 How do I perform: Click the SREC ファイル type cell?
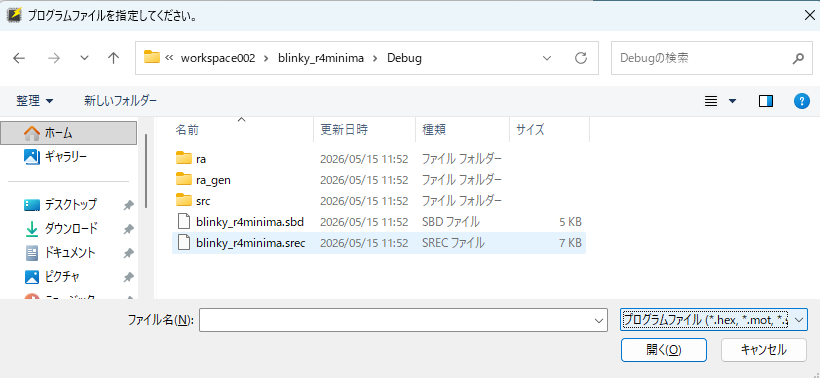pos(453,243)
